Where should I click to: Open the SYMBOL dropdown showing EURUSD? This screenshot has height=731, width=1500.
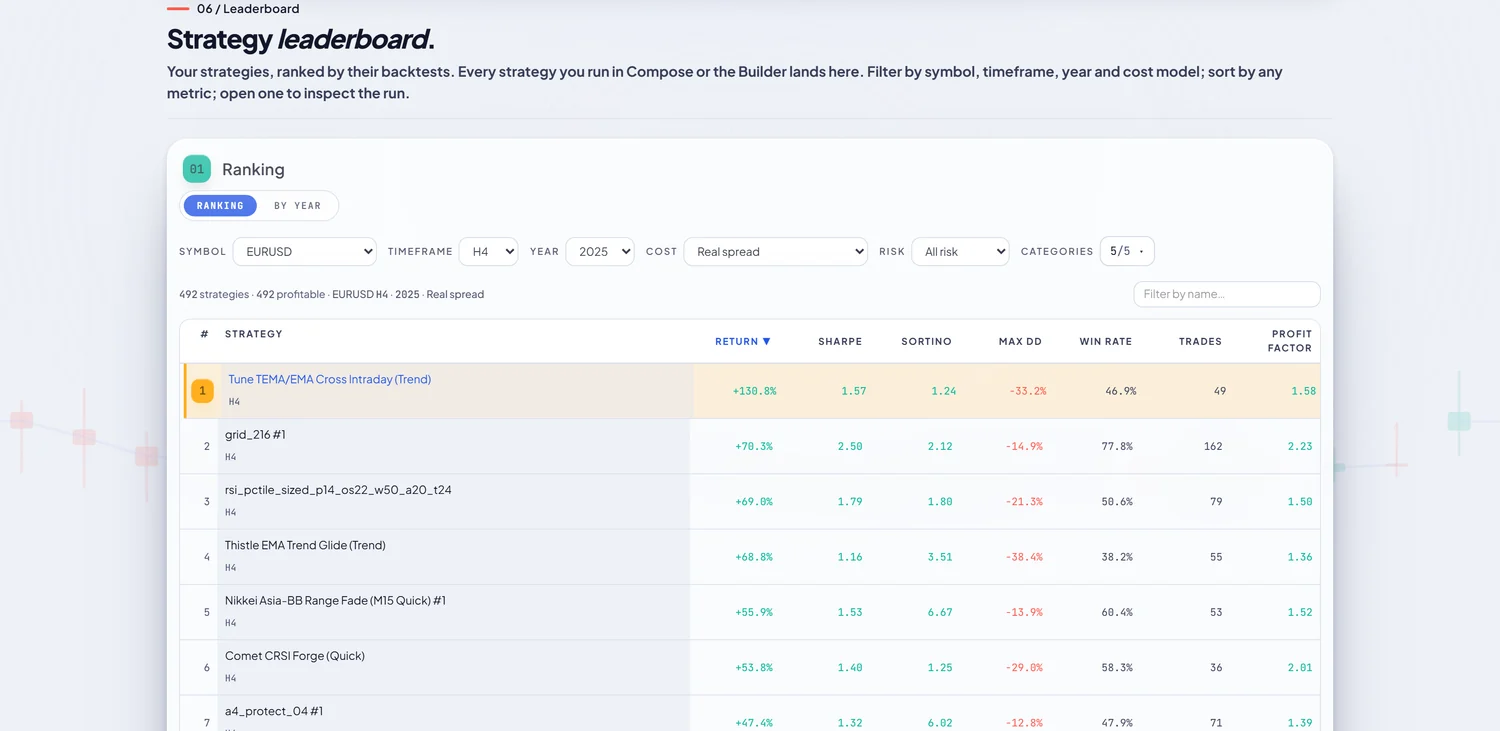pyautogui.click(x=304, y=251)
